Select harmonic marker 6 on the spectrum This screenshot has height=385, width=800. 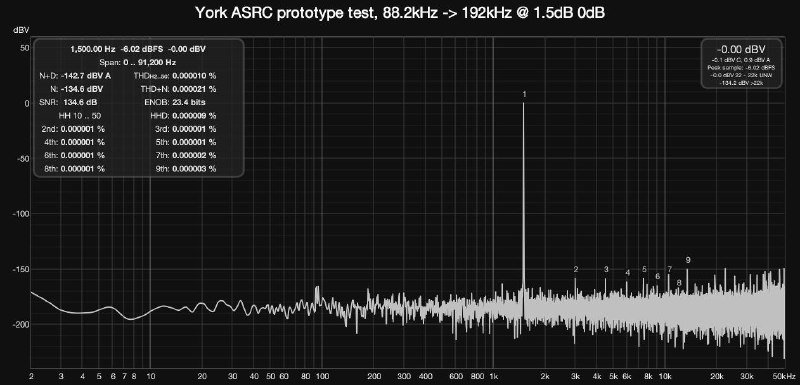point(658,276)
